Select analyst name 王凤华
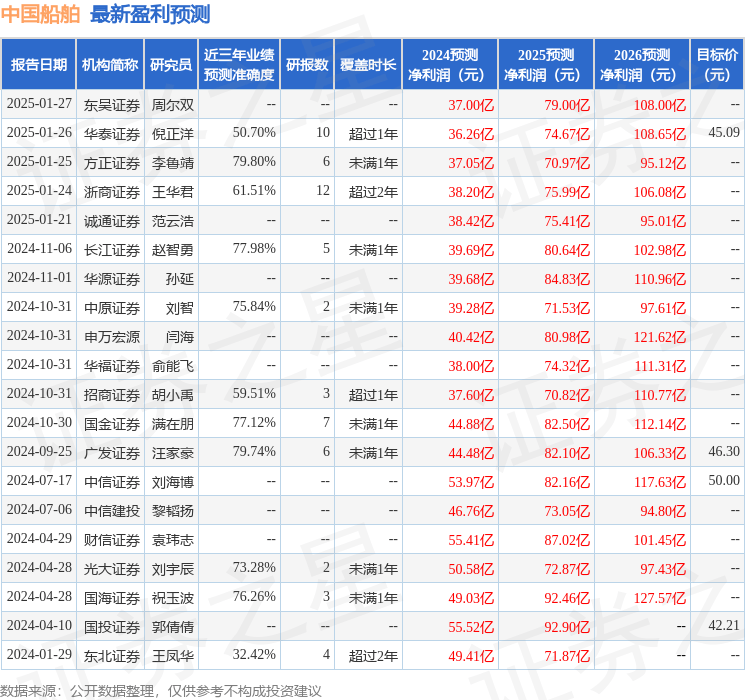The height and width of the screenshot is (700, 745). coord(173,656)
